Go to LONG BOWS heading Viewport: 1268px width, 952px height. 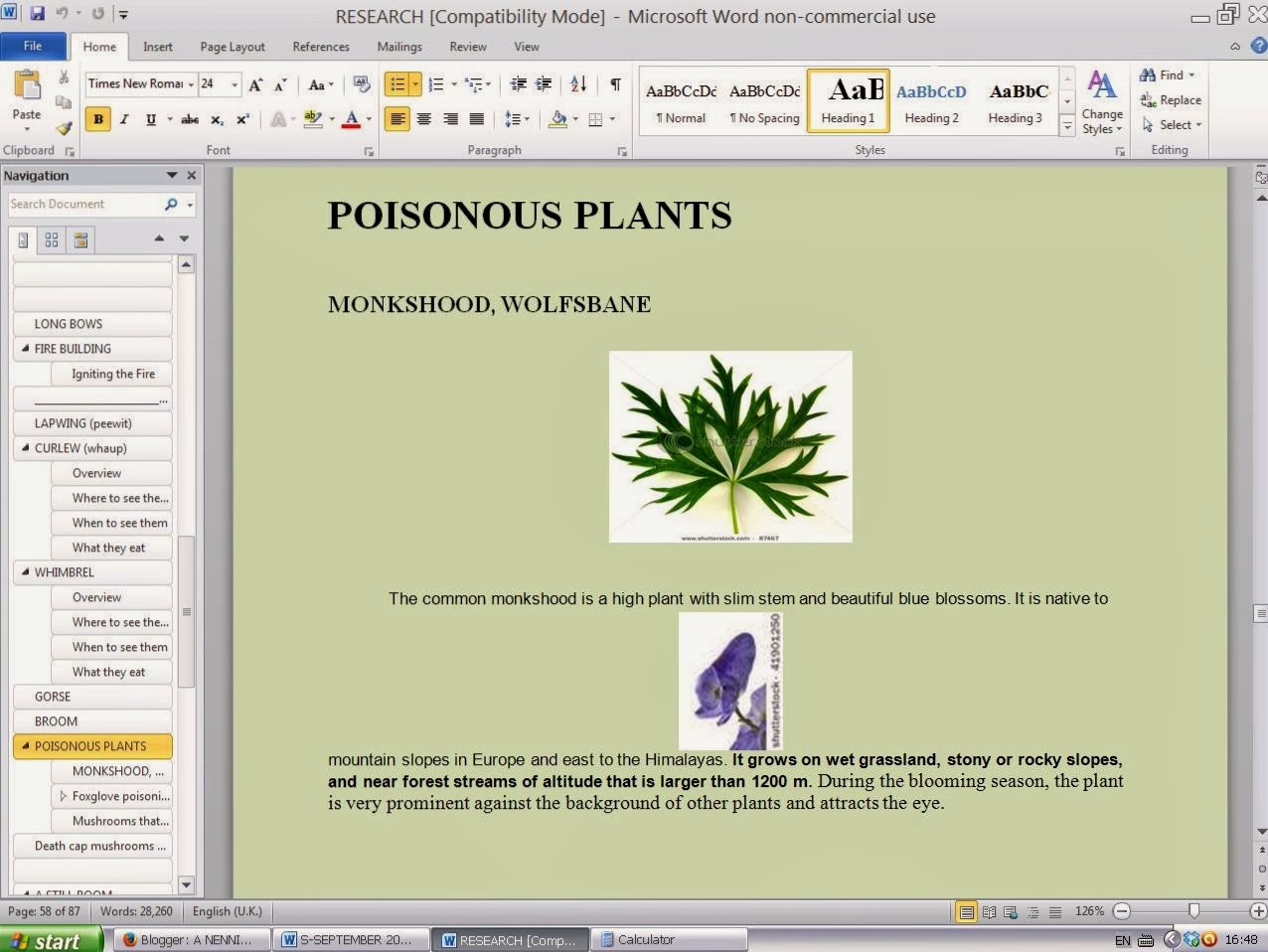(x=91, y=324)
